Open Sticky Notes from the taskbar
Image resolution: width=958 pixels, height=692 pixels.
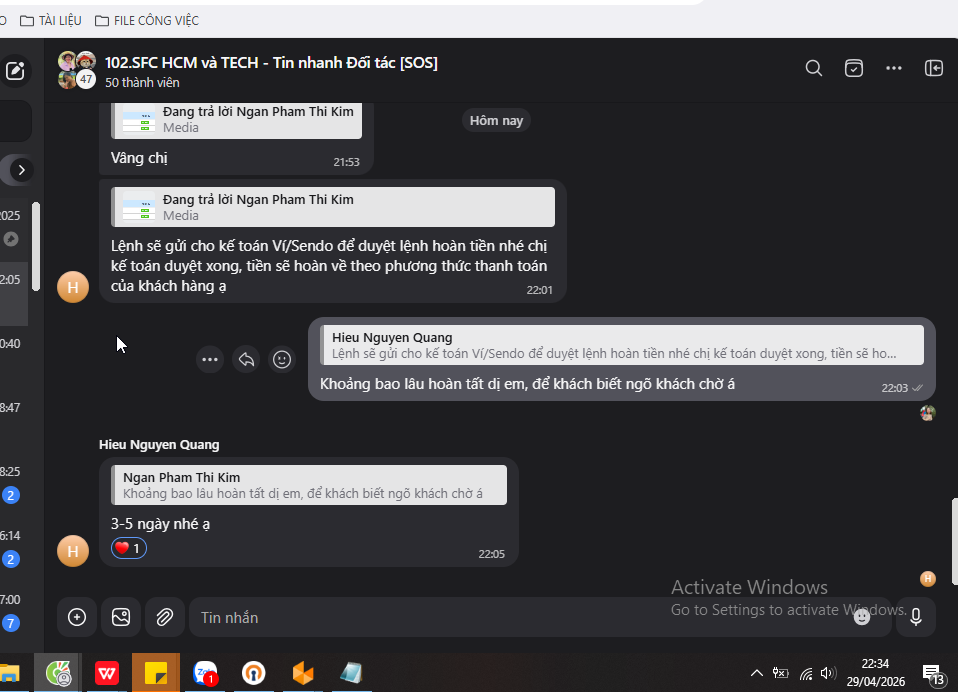(156, 673)
